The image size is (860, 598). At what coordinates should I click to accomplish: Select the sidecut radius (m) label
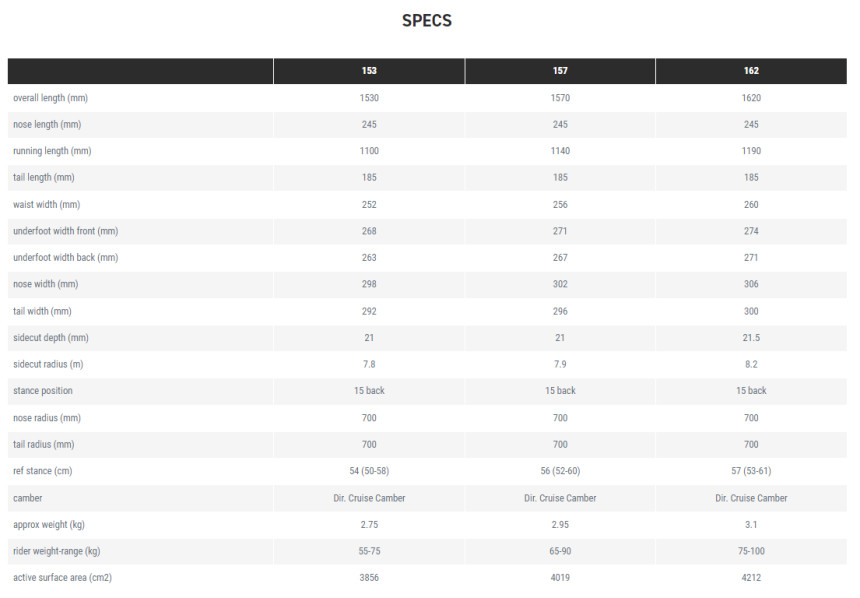pos(48,365)
